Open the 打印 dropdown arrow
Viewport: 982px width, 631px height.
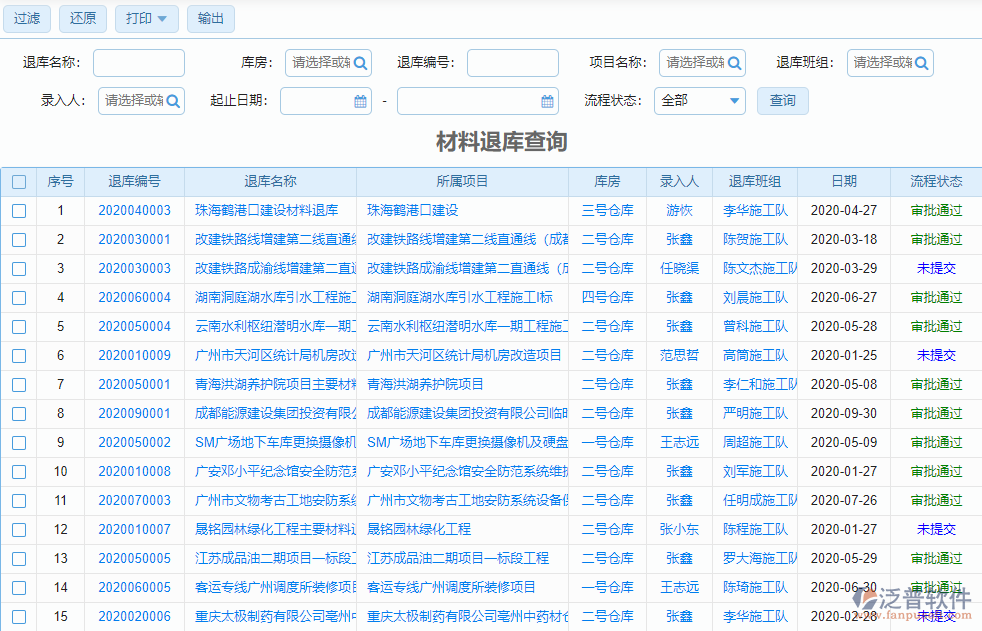[163, 19]
